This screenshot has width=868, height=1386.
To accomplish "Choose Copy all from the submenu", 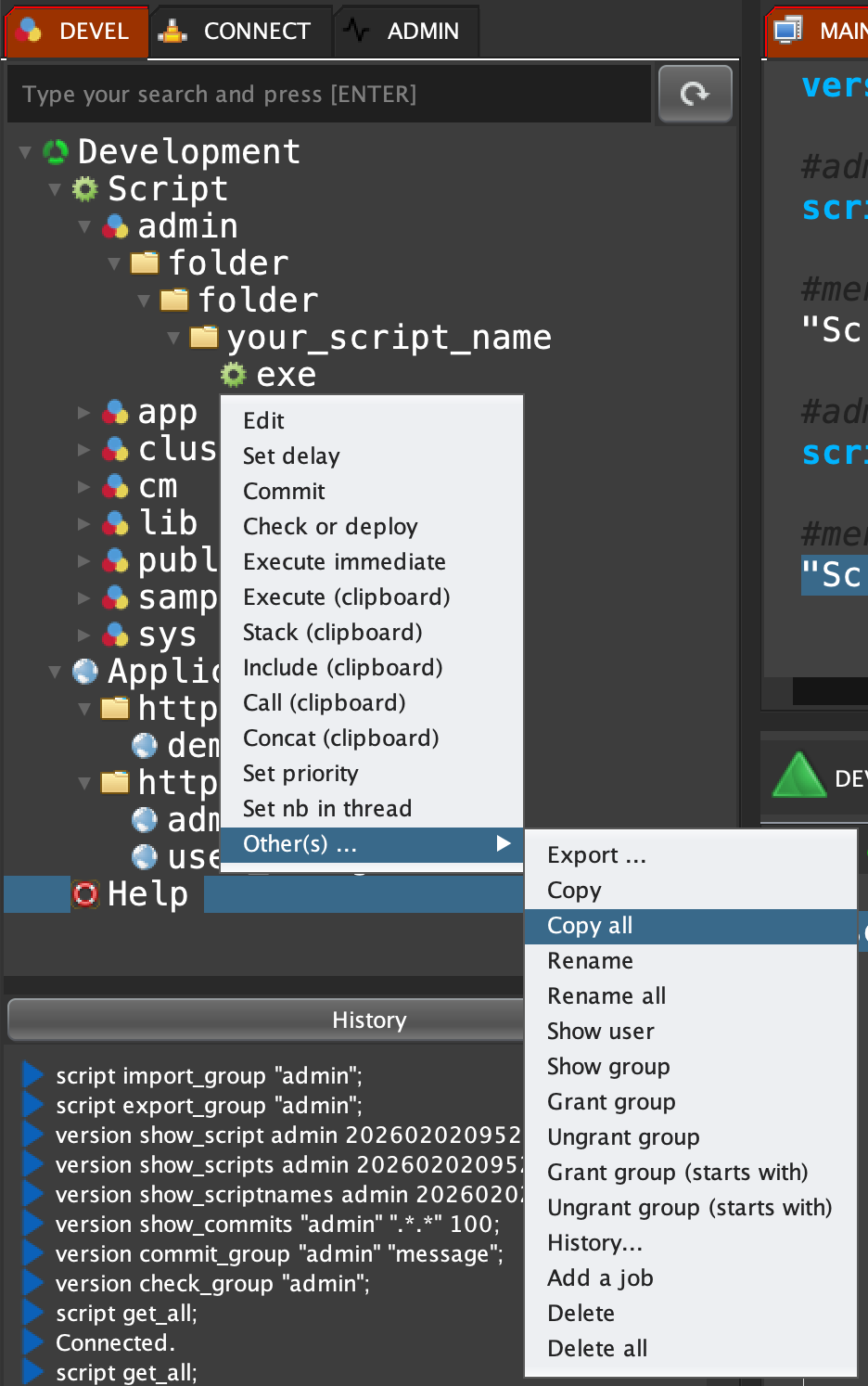I will 590,926.
